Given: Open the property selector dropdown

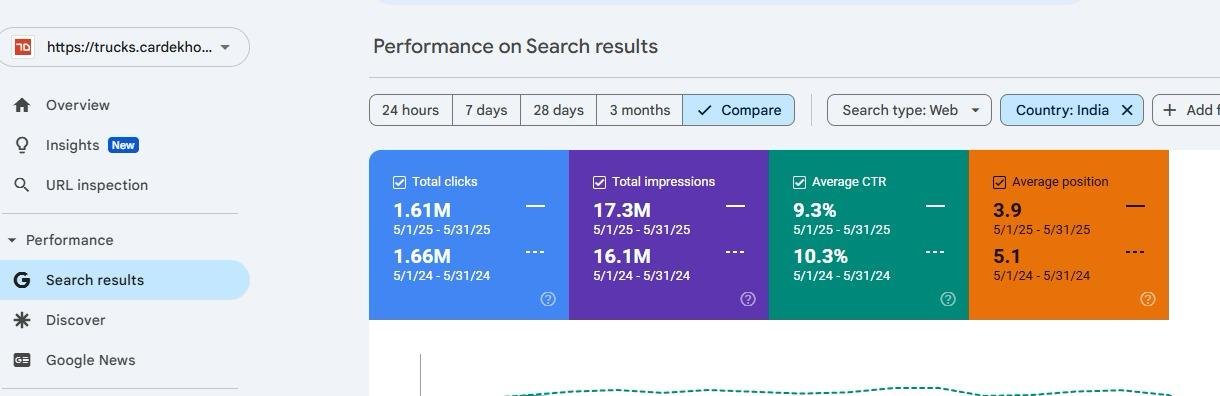Looking at the screenshot, I should [x=125, y=47].
